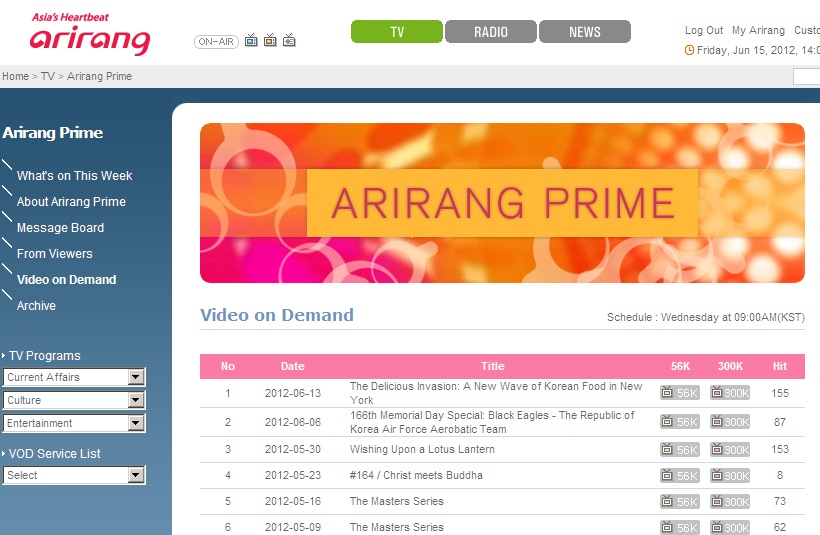Open What's on This Week
The image size is (820, 535).
point(74,176)
